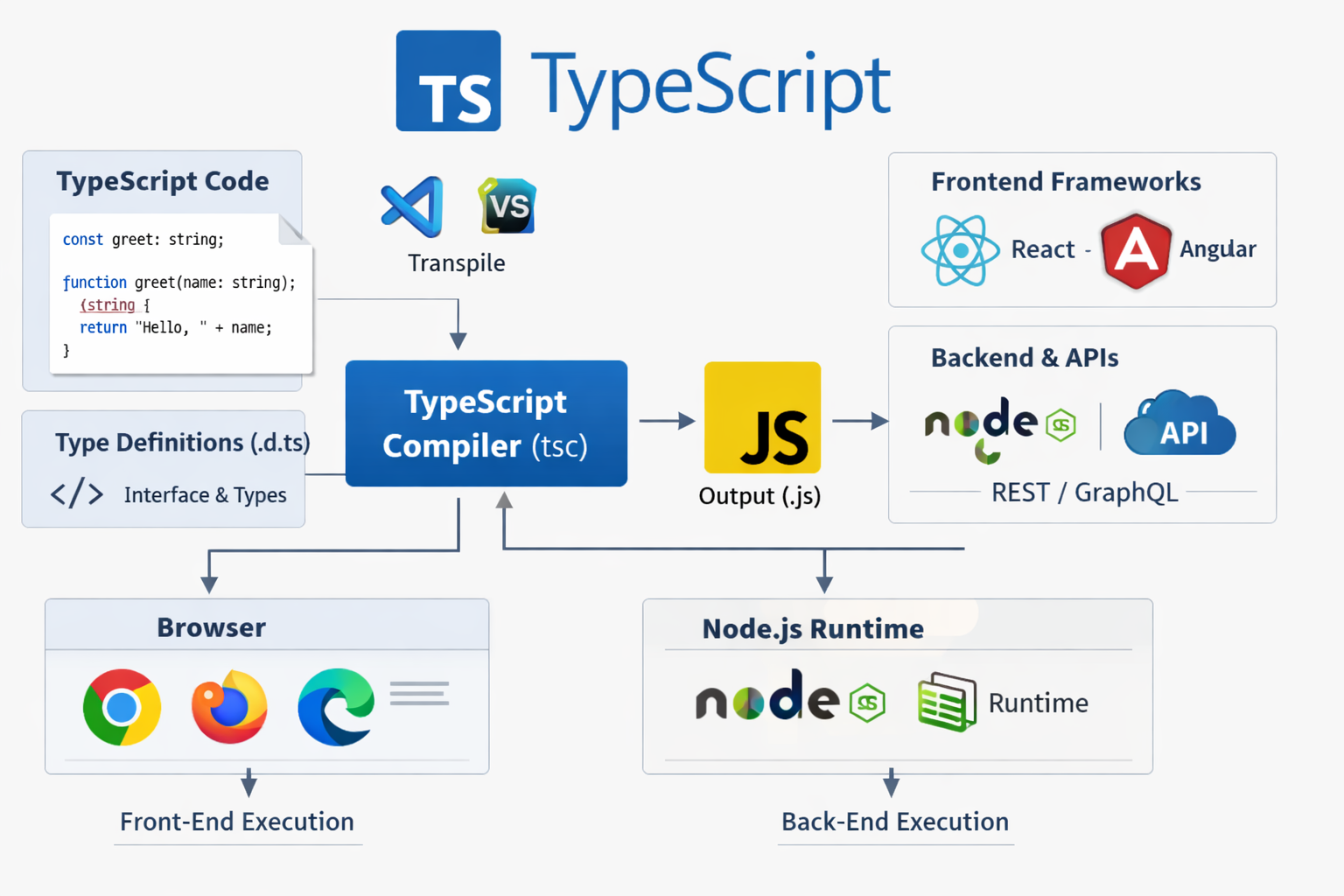Image resolution: width=1344 pixels, height=896 pixels.
Task: Click the REST / GraphQL label
Action: (x=1085, y=493)
